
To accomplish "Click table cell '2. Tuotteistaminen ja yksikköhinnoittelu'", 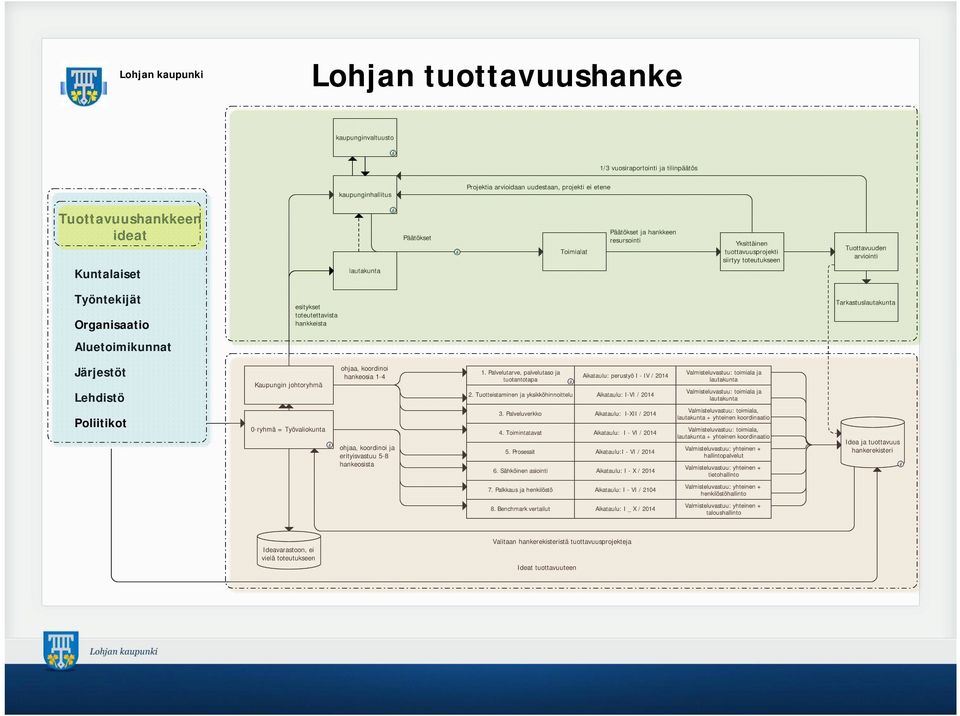I will pos(520,395).
